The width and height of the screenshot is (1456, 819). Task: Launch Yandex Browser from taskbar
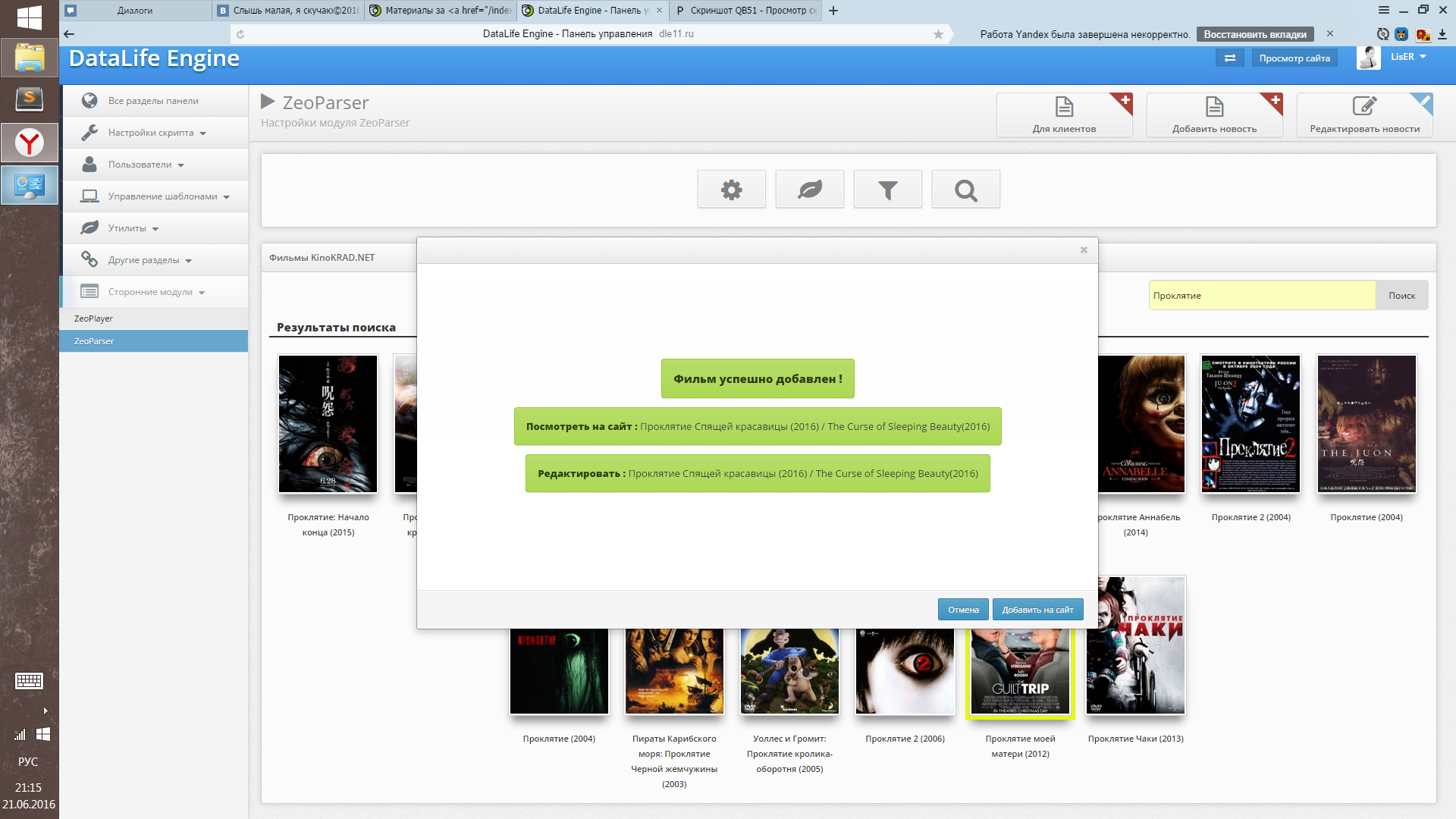pos(30,143)
